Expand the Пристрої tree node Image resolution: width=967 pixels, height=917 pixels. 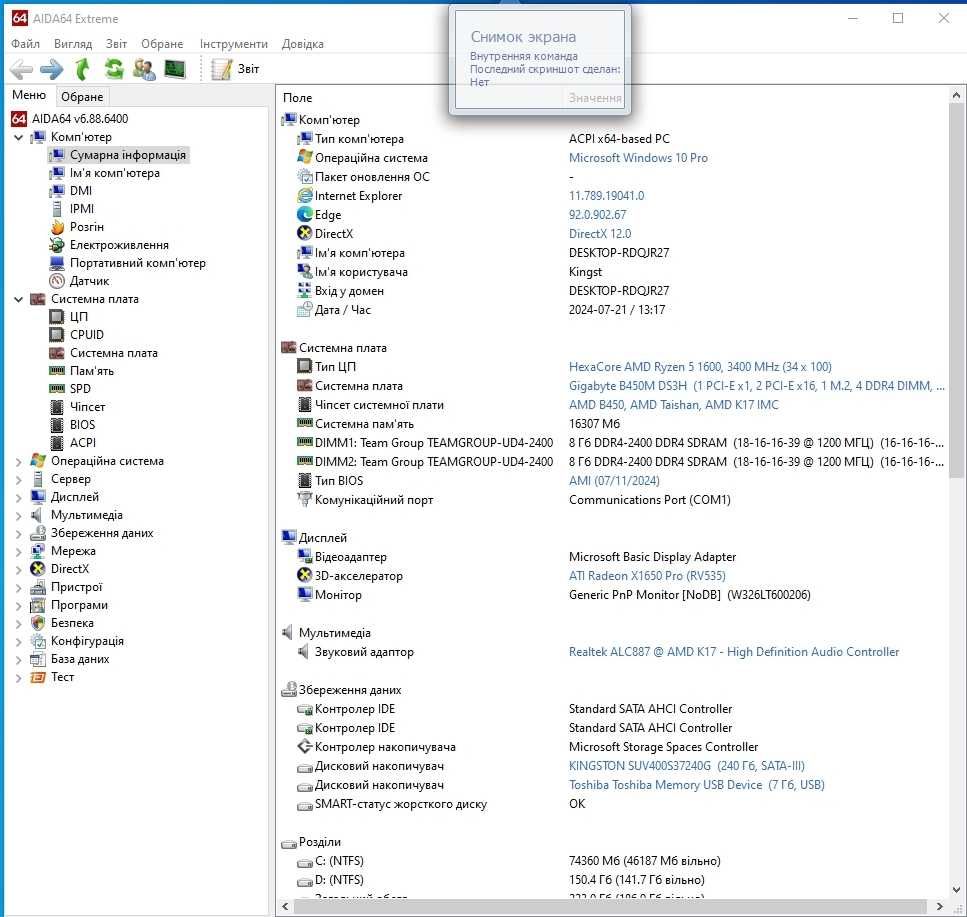(19, 587)
